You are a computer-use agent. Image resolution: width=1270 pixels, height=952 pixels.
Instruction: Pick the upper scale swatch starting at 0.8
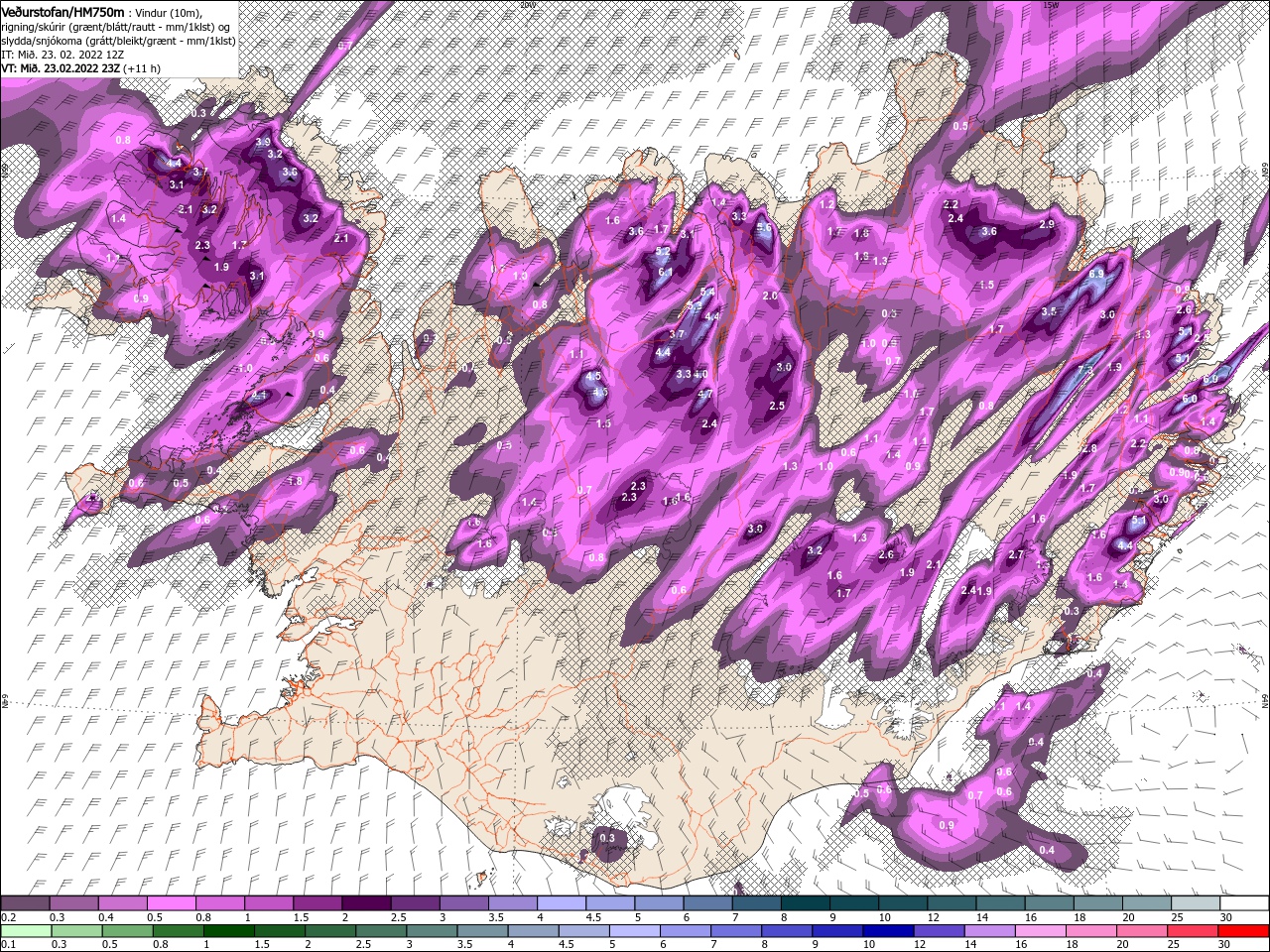click(219, 903)
